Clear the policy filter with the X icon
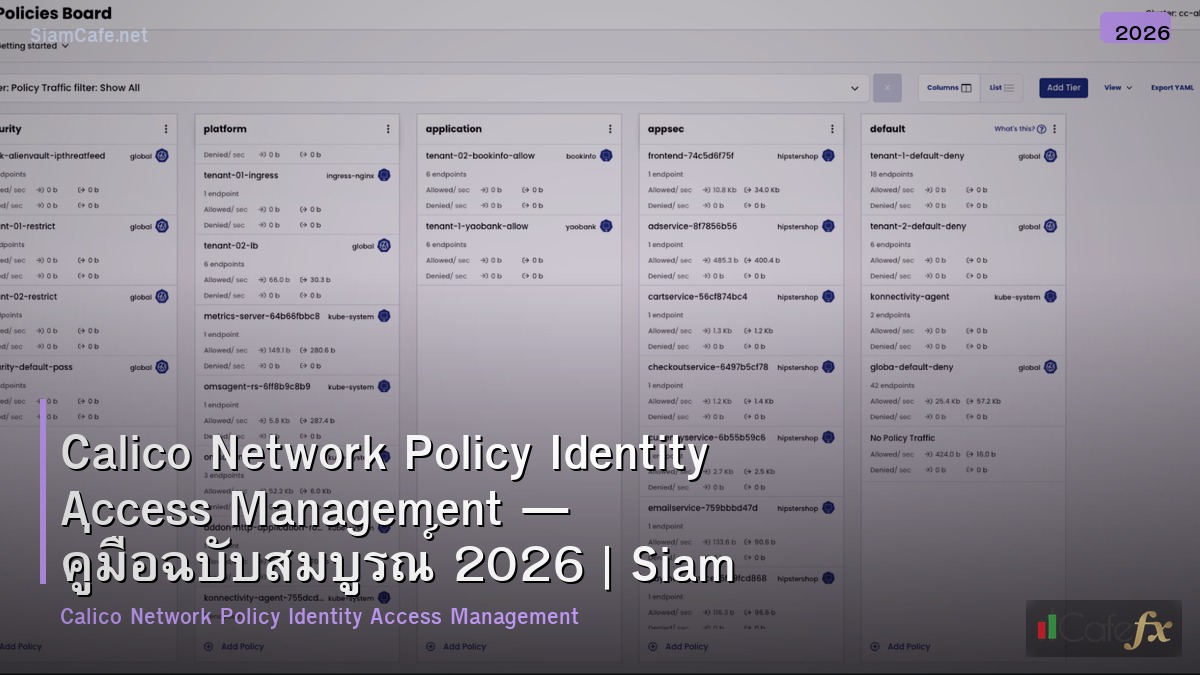This screenshot has width=1200, height=675. 887,87
